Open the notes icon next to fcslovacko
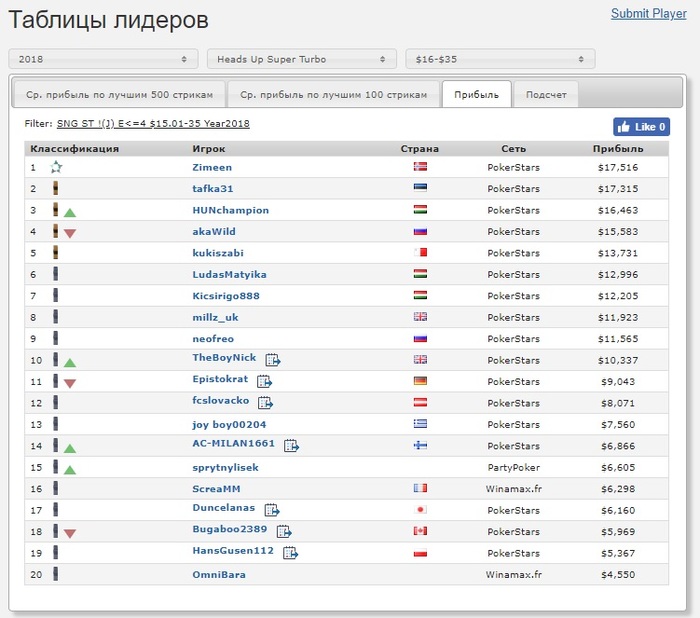Image resolution: width=700 pixels, height=618 pixels. [265, 402]
